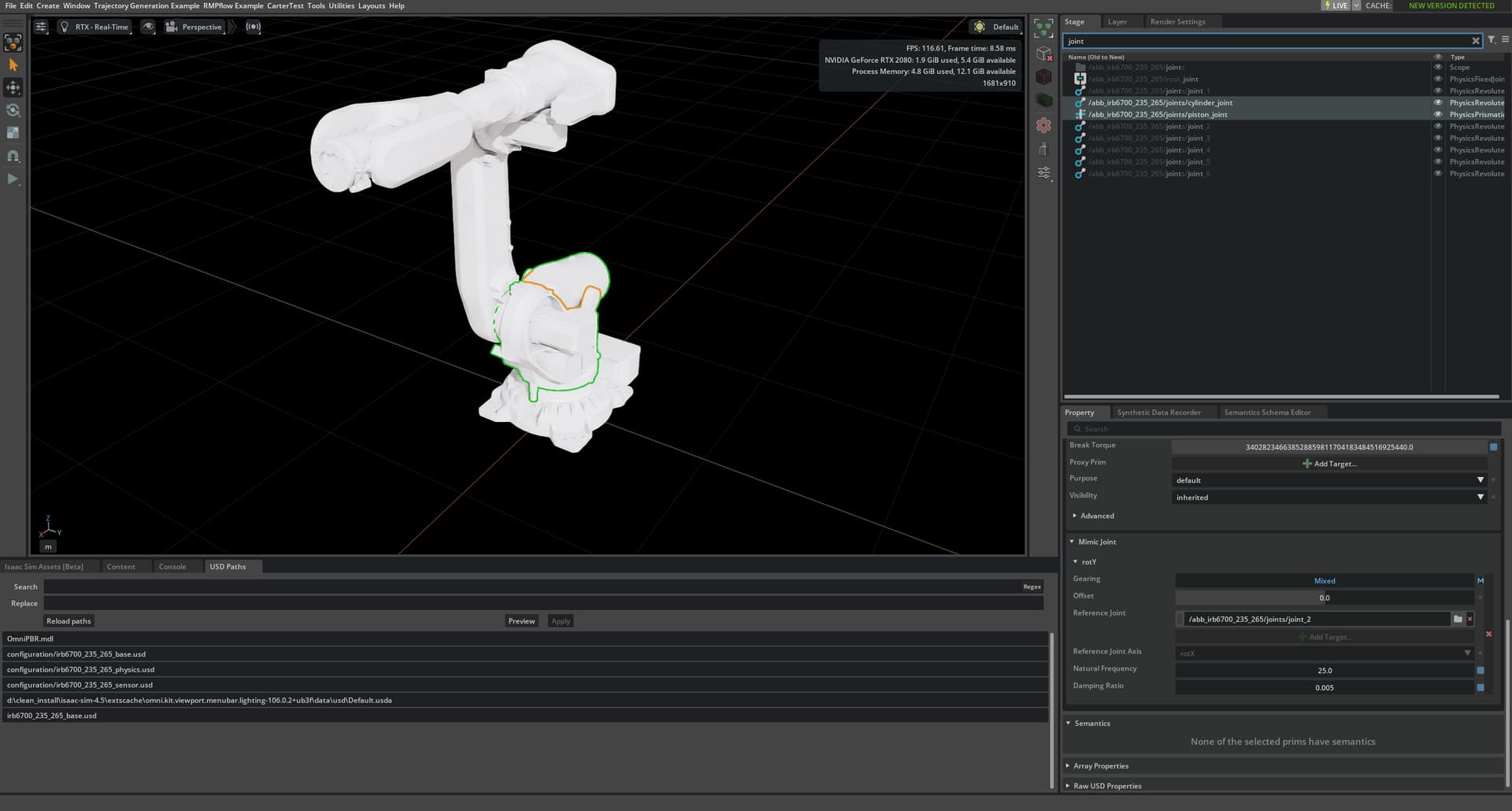The width and height of the screenshot is (1512, 811).
Task: Activate the Snap magnet tool
Action: (x=13, y=155)
